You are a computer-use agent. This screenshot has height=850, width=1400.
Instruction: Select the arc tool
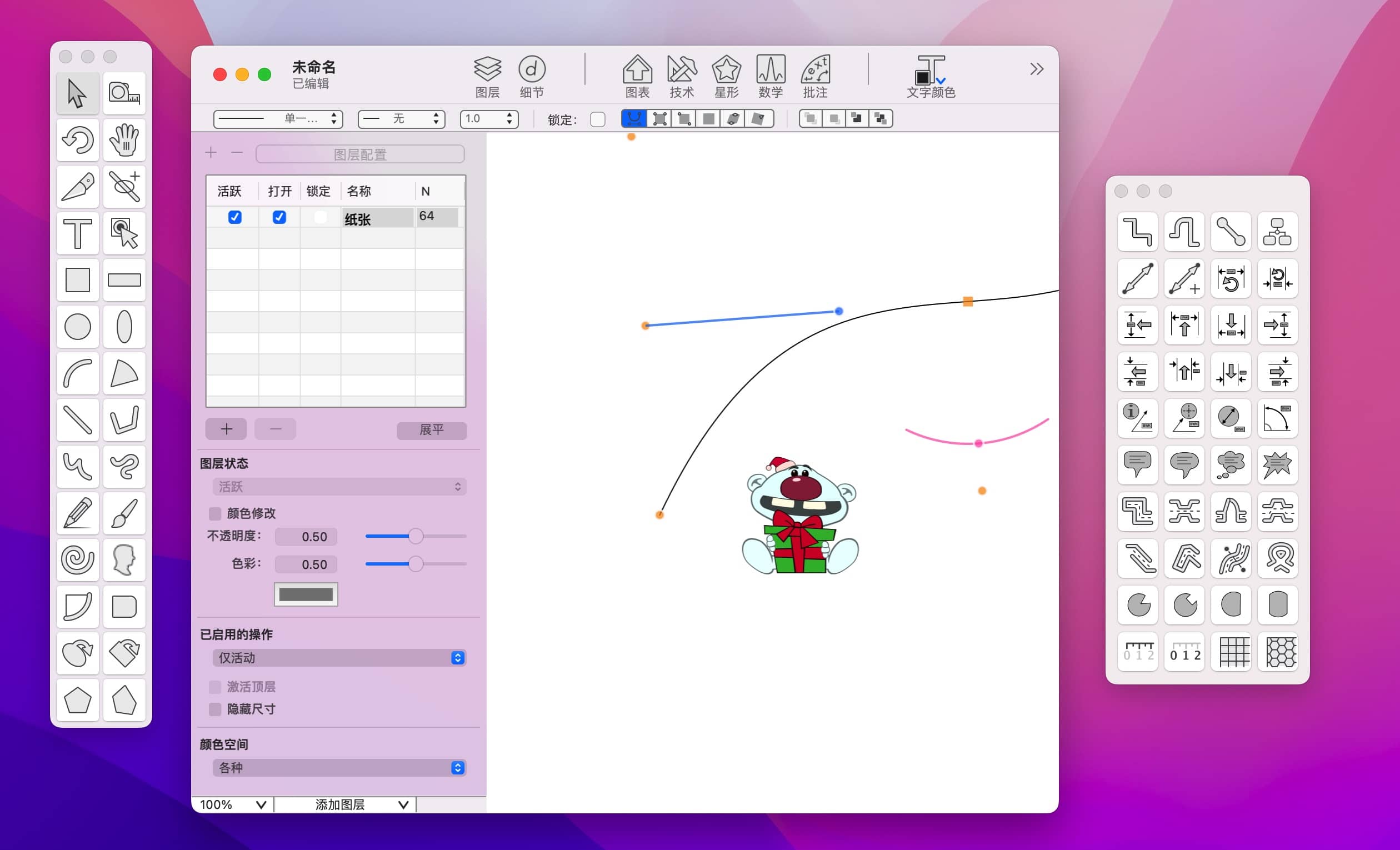(78, 373)
